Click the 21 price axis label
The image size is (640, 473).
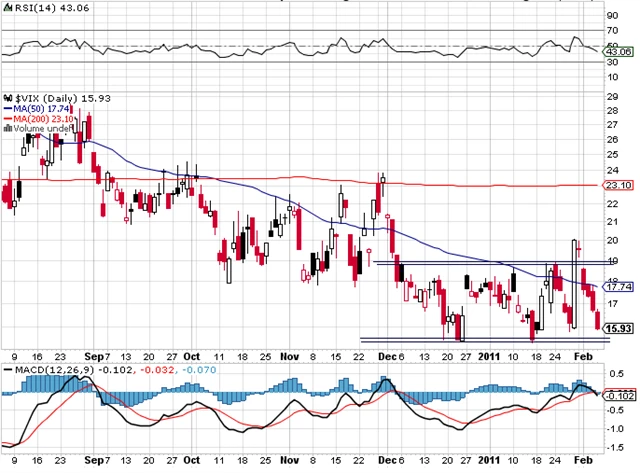tap(613, 222)
